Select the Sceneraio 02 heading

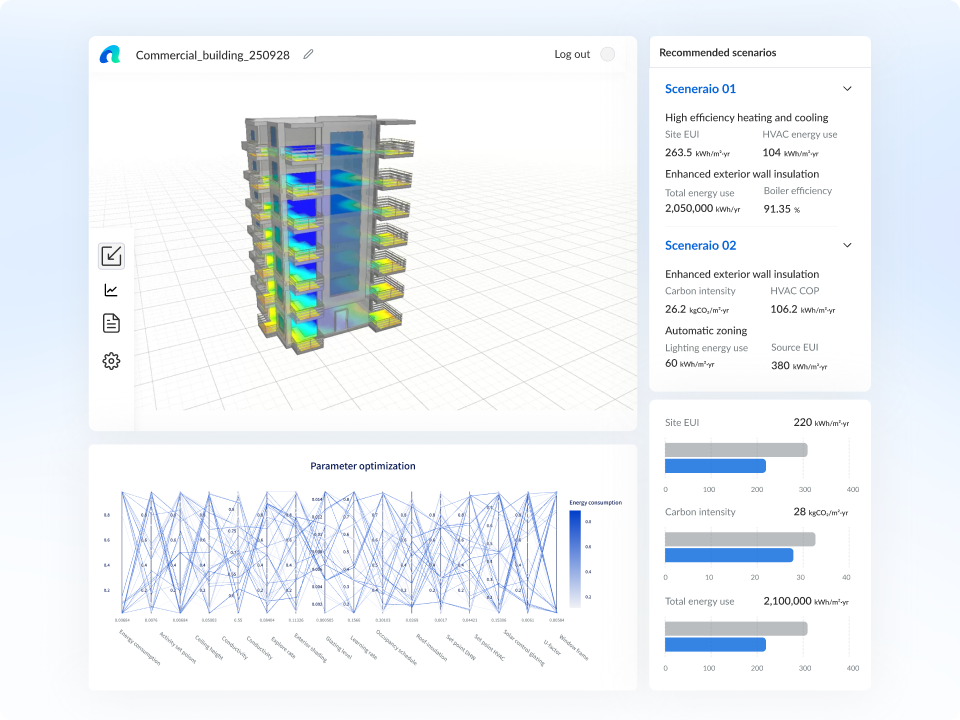700,245
